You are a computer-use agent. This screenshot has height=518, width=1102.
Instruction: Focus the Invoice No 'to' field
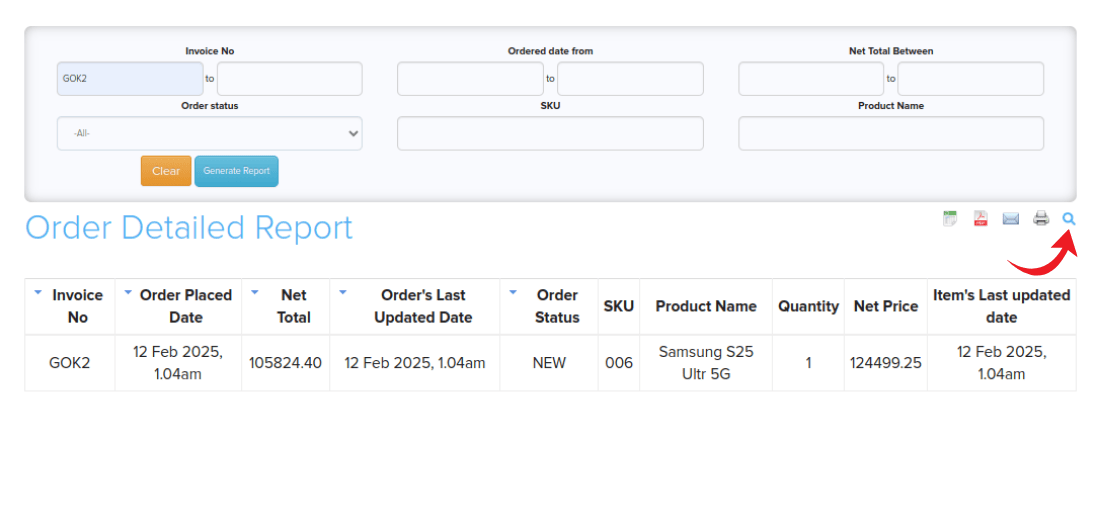click(290, 79)
